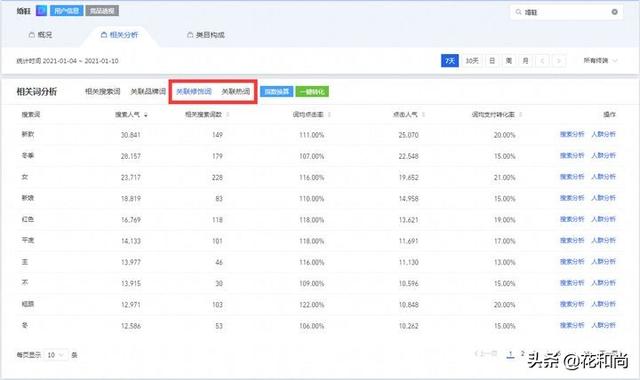Click the gray tag button in the header
This screenshot has height=380, width=640.
[x=102, y=11]
